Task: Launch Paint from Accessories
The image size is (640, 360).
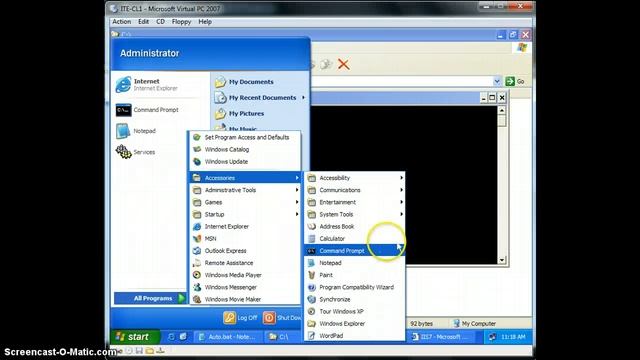Action: [355, 275]
